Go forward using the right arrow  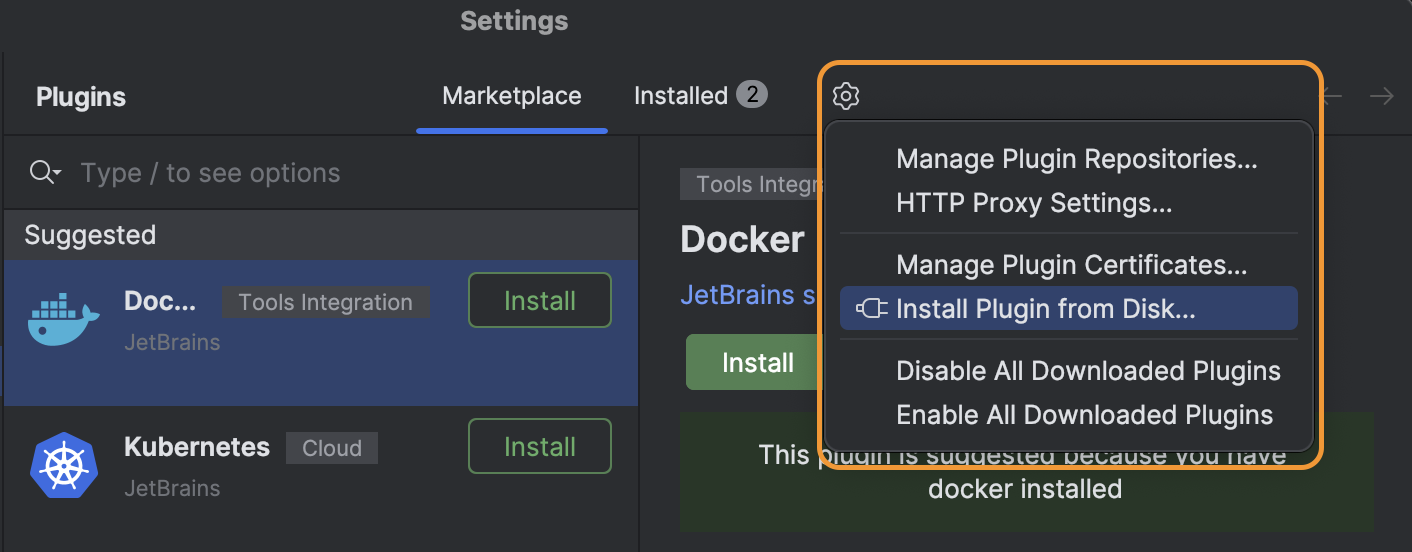[1382, 96]
